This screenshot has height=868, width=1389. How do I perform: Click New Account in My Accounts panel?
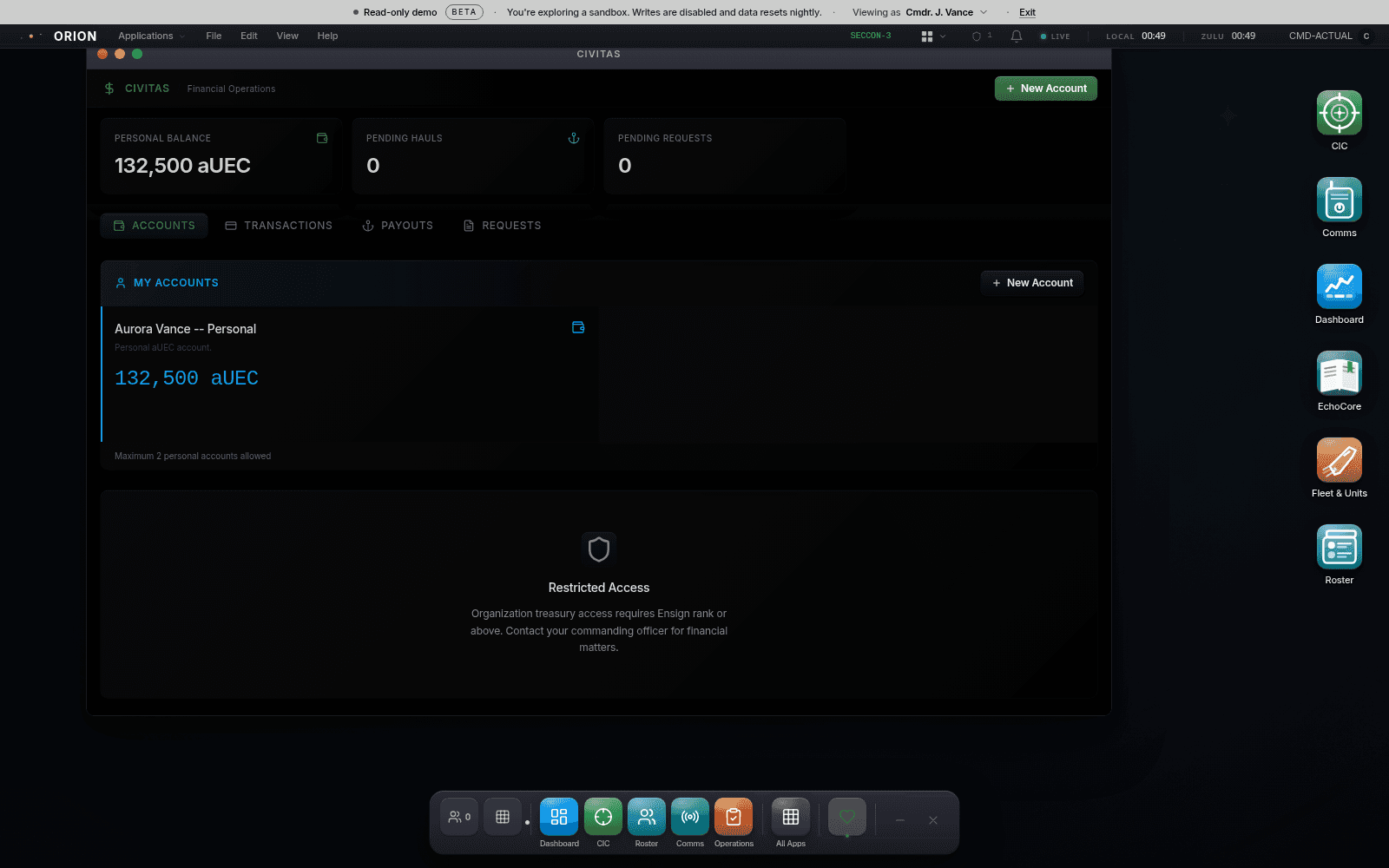tap(1032, 283)
